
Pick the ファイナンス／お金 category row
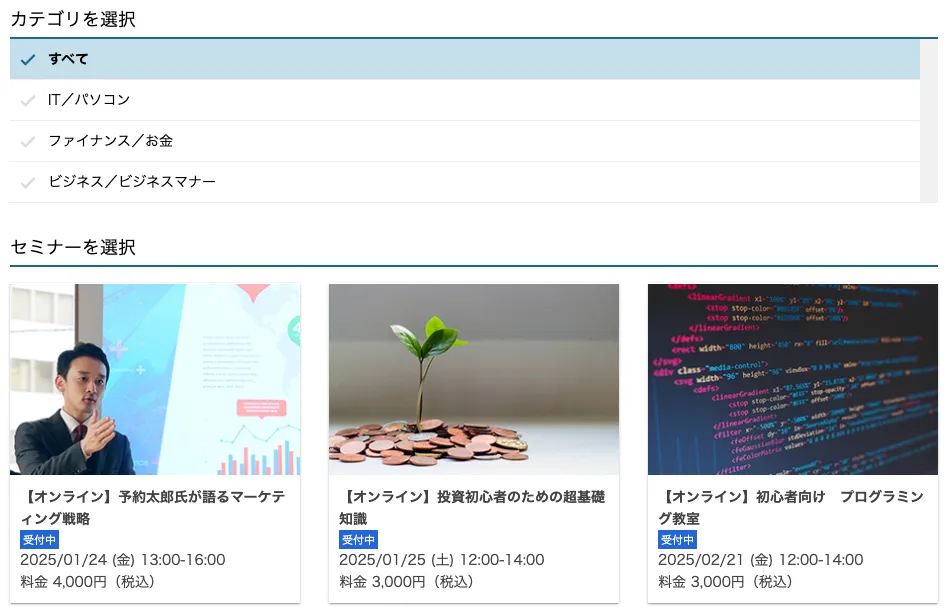(110, 141)
